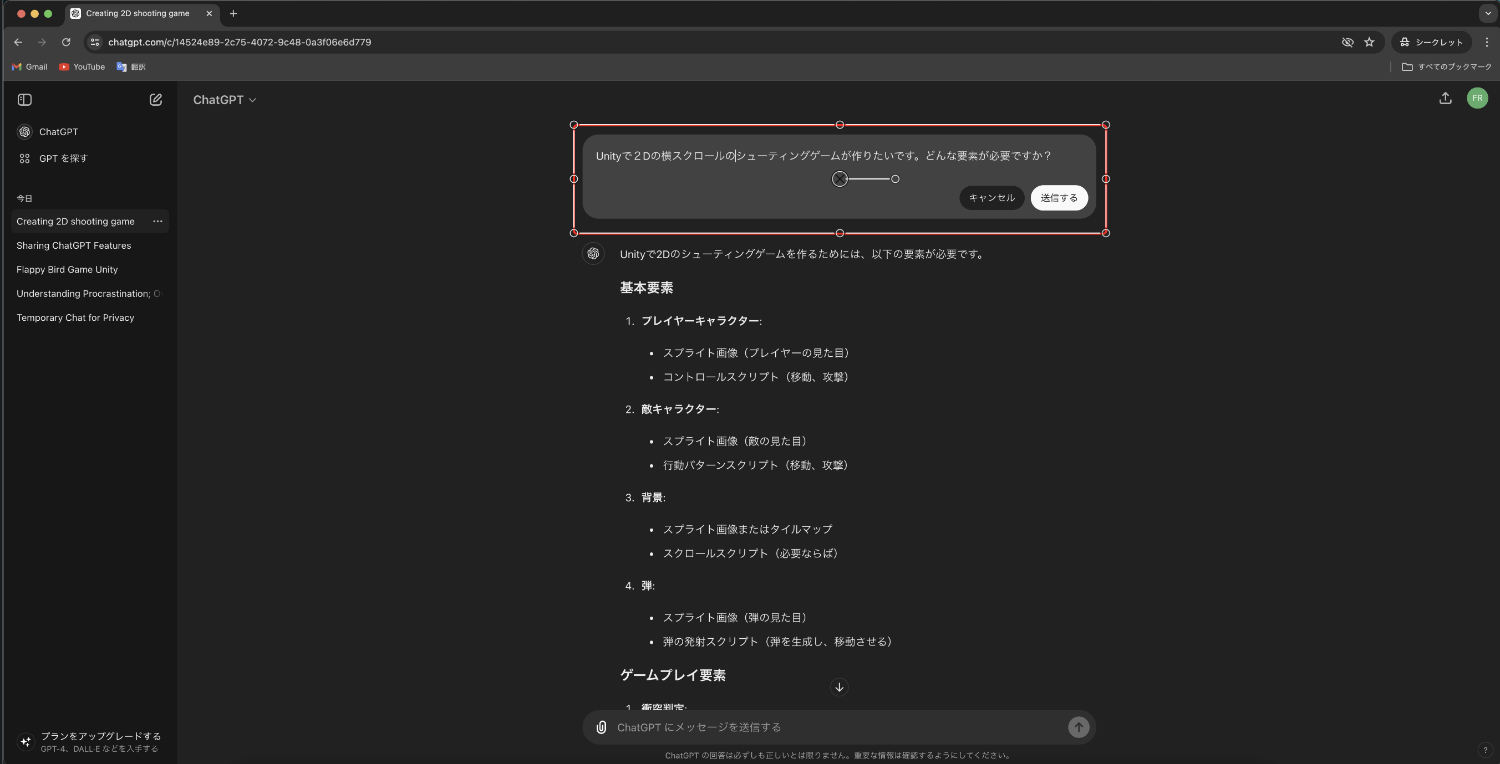Click the ChatGPT assistant avatar beside response
The width and height of the screenshot is (1500, 764).
(x=593, y=254)
